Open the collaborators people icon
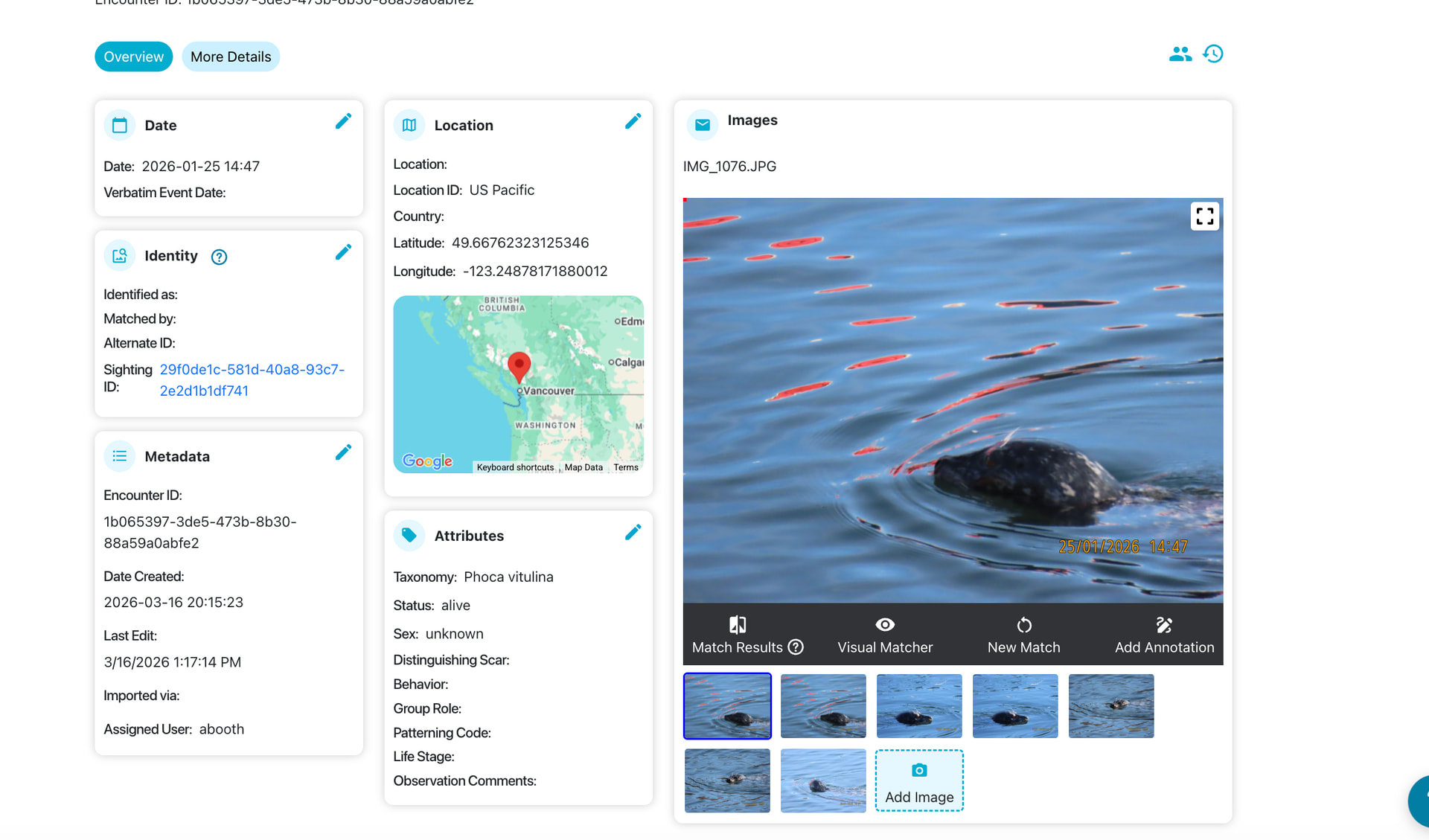 click(1180, 54)
